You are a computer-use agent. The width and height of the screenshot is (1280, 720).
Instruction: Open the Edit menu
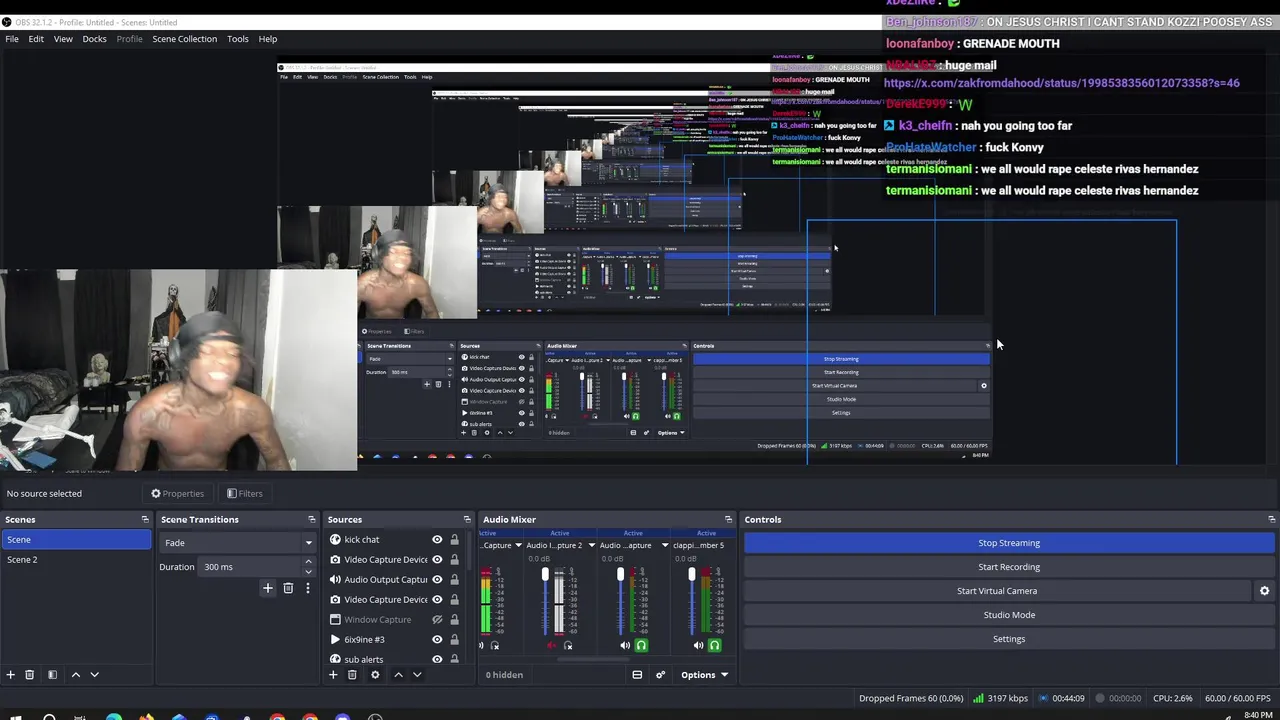36,39
